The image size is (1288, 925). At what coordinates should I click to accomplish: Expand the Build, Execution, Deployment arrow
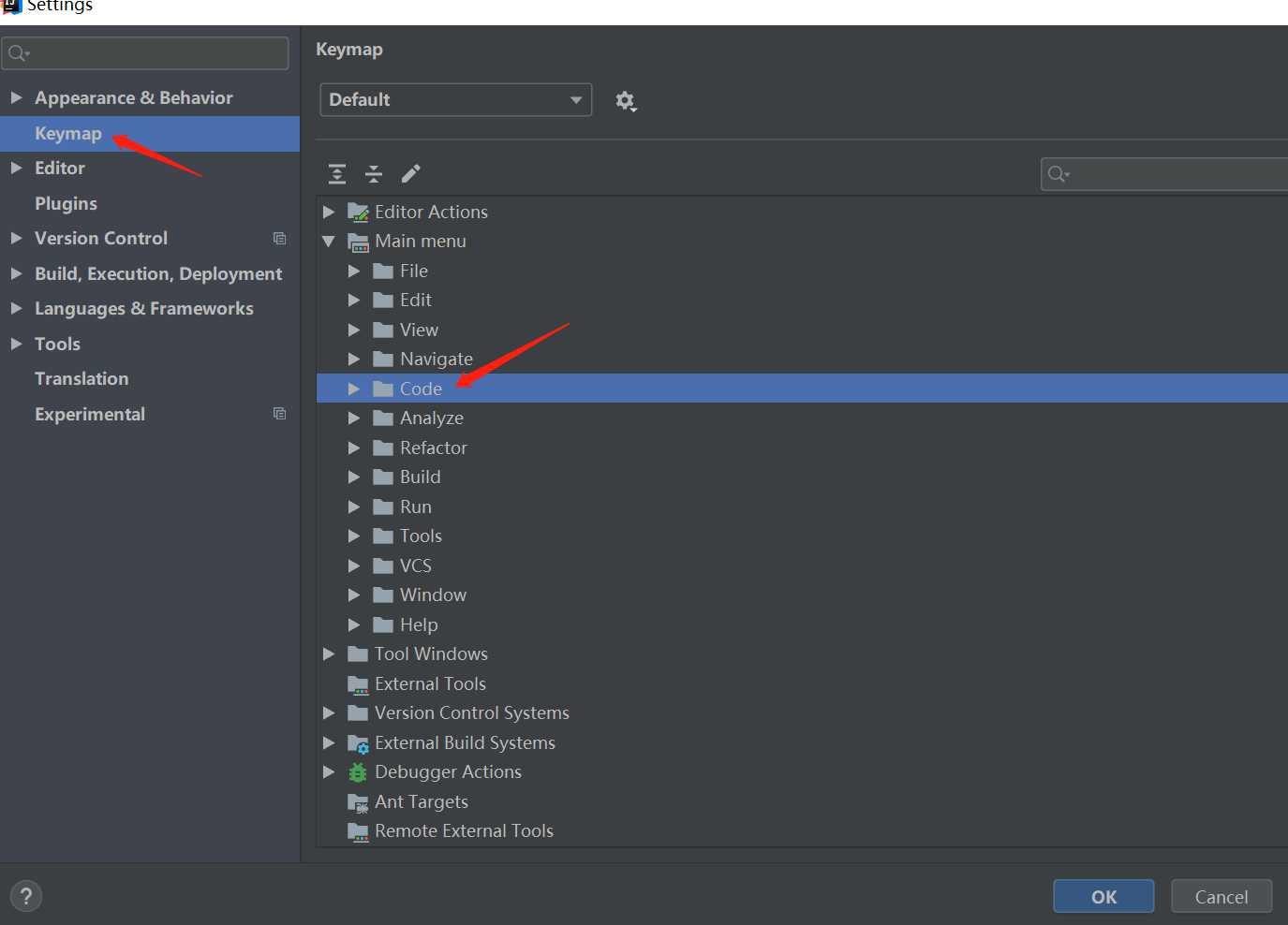[16, 273]
